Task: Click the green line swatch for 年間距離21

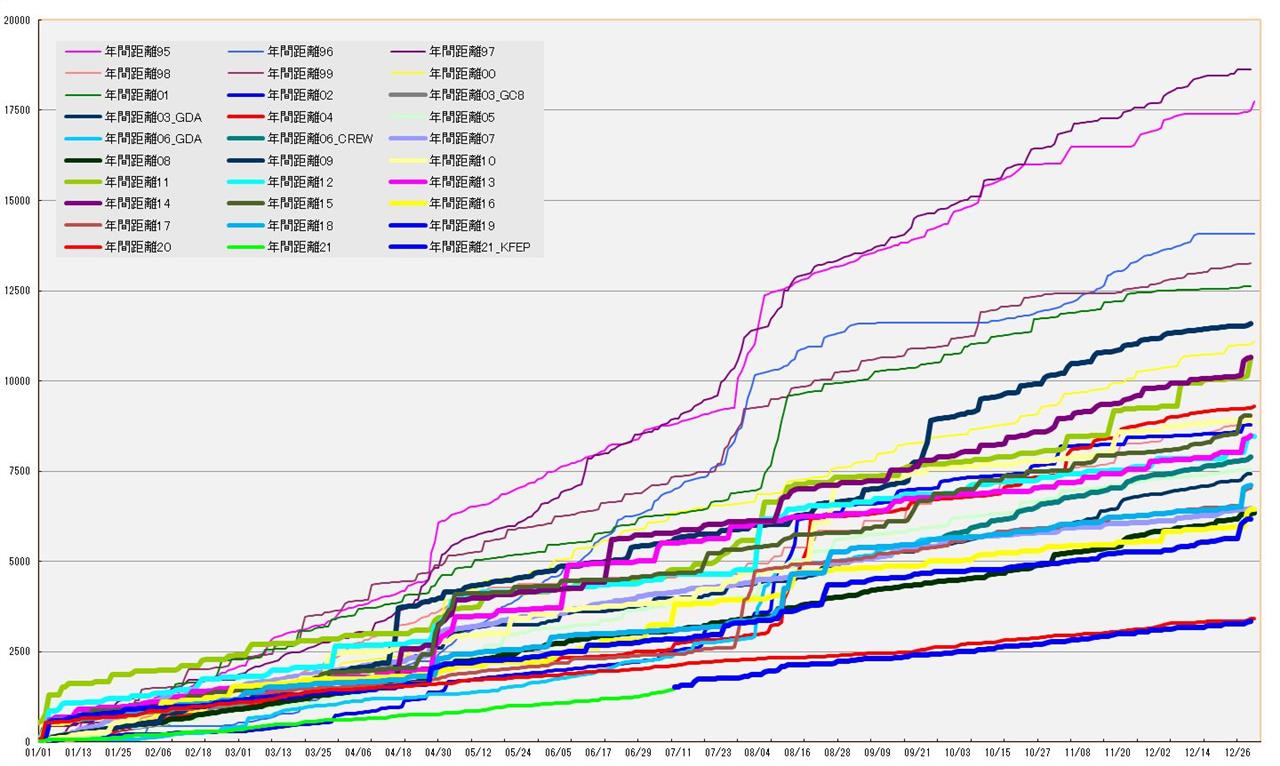Action: pyautogui.click(x=246, y=246)
